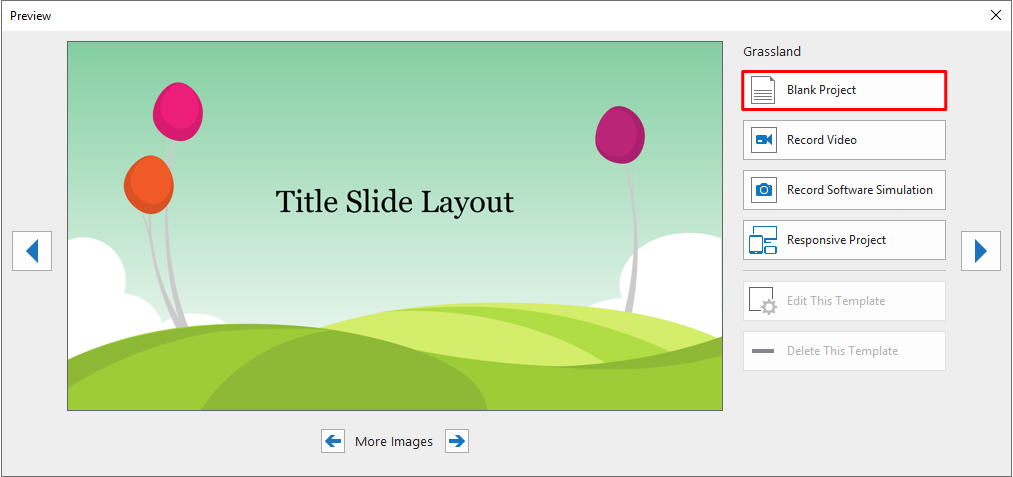Image resolution: width=1013 pixels, height=477 pixels.
Task: Go to next template with right arrow
Action: tap(981, 251)
